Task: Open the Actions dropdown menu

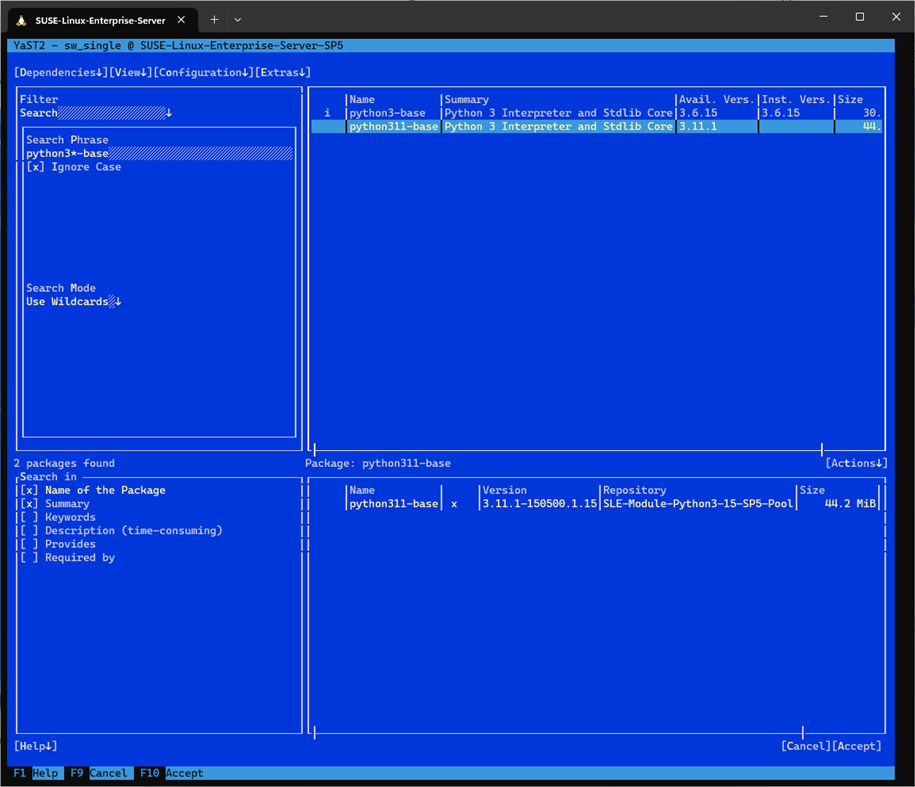Action: (x=856, y=463)
